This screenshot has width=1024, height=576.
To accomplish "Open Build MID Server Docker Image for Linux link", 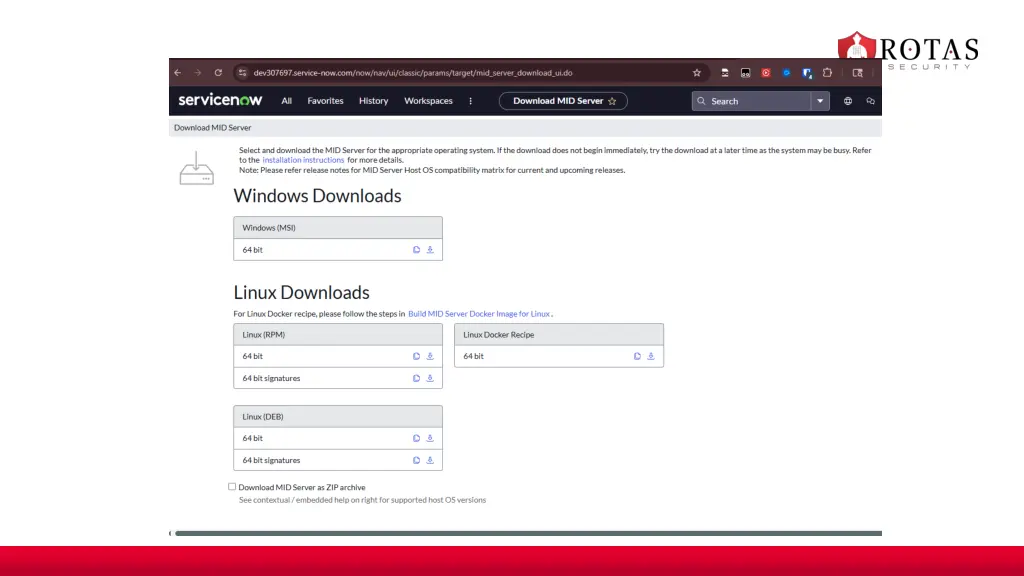I will pos(479,313).
